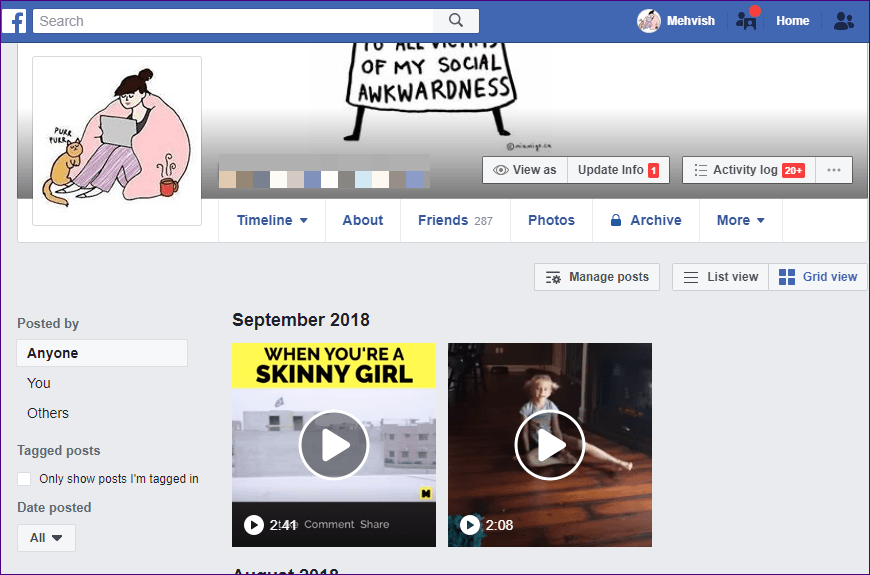Click the red 1 badge on Update Info
This screenshot has width=870, height=575.
point(654,170)
